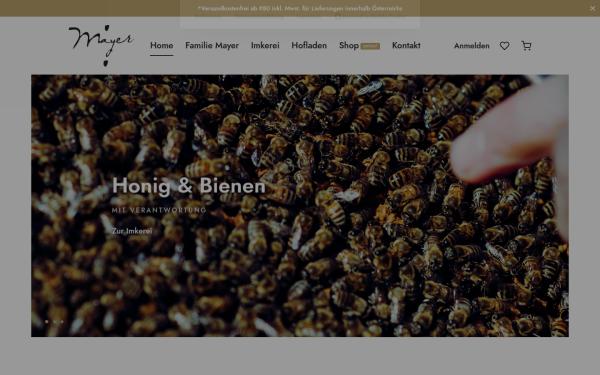Screen dimensions: 600x375
Task: Open the Kontakt page
Action: point(406,46)
